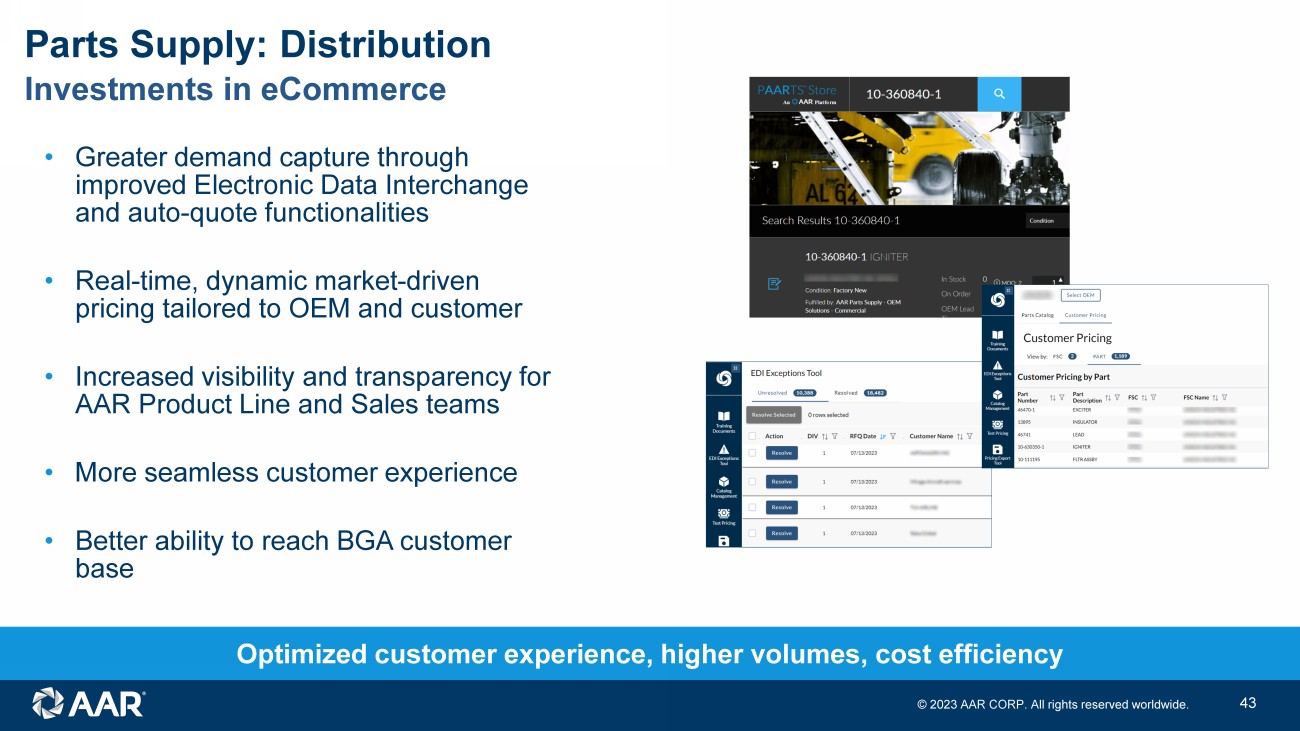Open Pricing Export Tool in Customer Pricing sidebar
Viewport: 1300px width, 731px height.
[x=997, y=455]
